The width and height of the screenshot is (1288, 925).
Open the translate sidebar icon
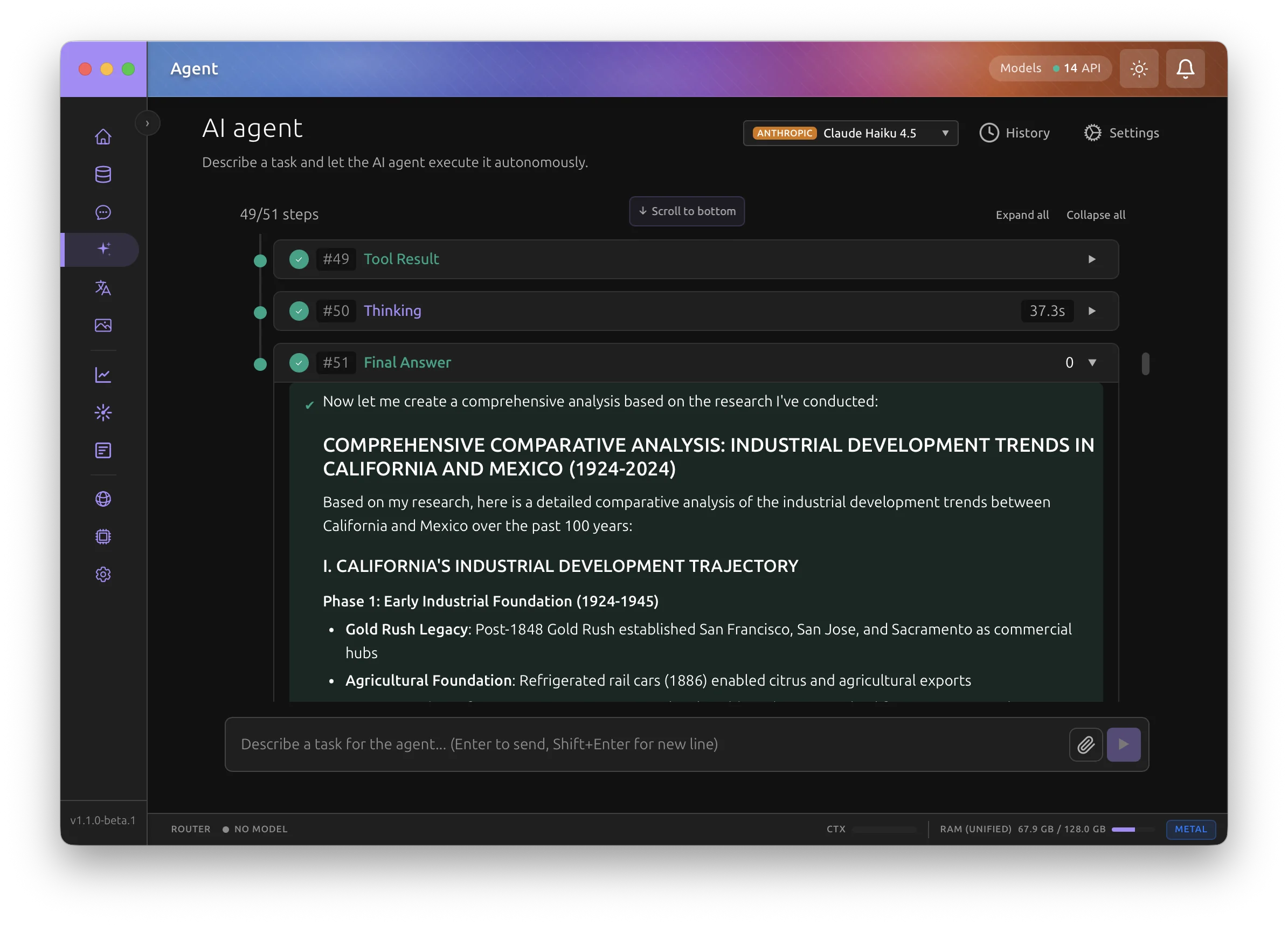[103, 288]
